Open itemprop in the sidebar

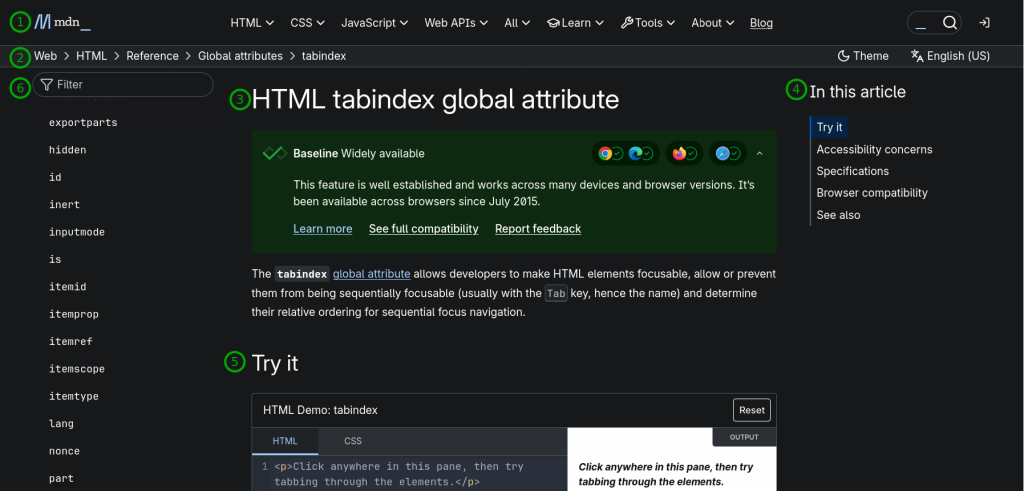(73, 315)
